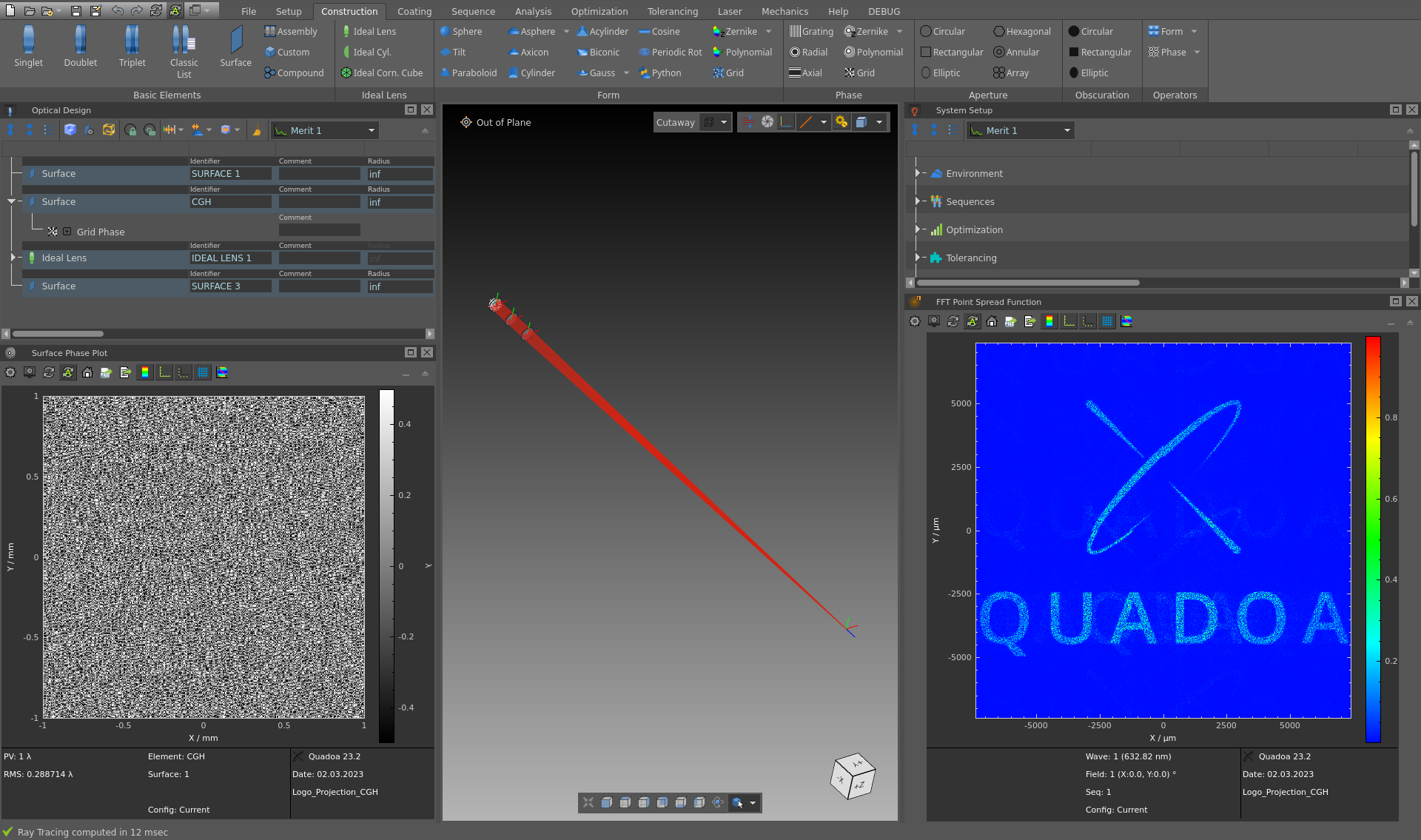1421x840 pixels.
Task: Switch to the Analysis tab
Action: pos(533,11)
